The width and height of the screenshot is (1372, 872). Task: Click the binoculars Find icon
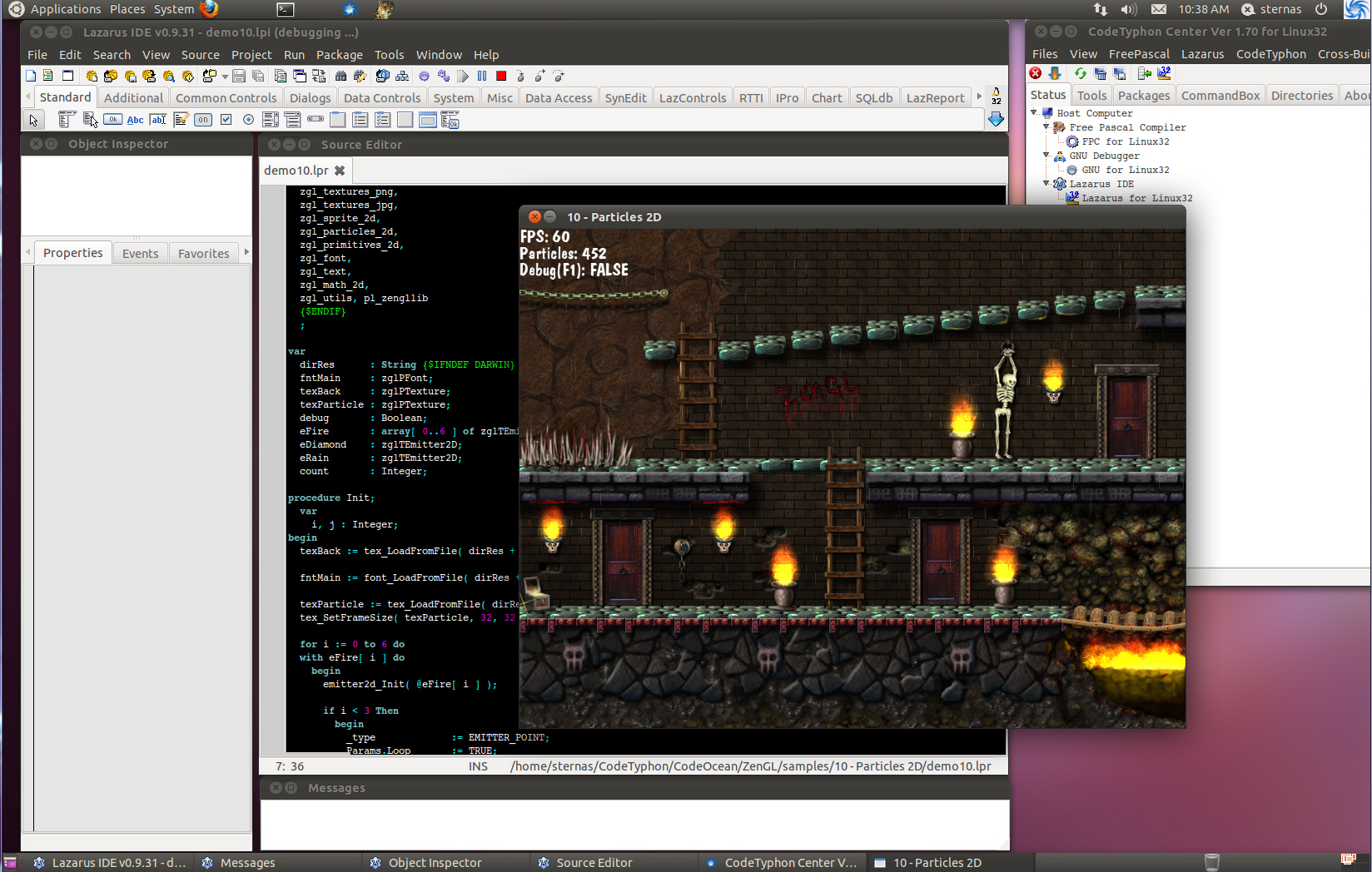click(341, 76)
